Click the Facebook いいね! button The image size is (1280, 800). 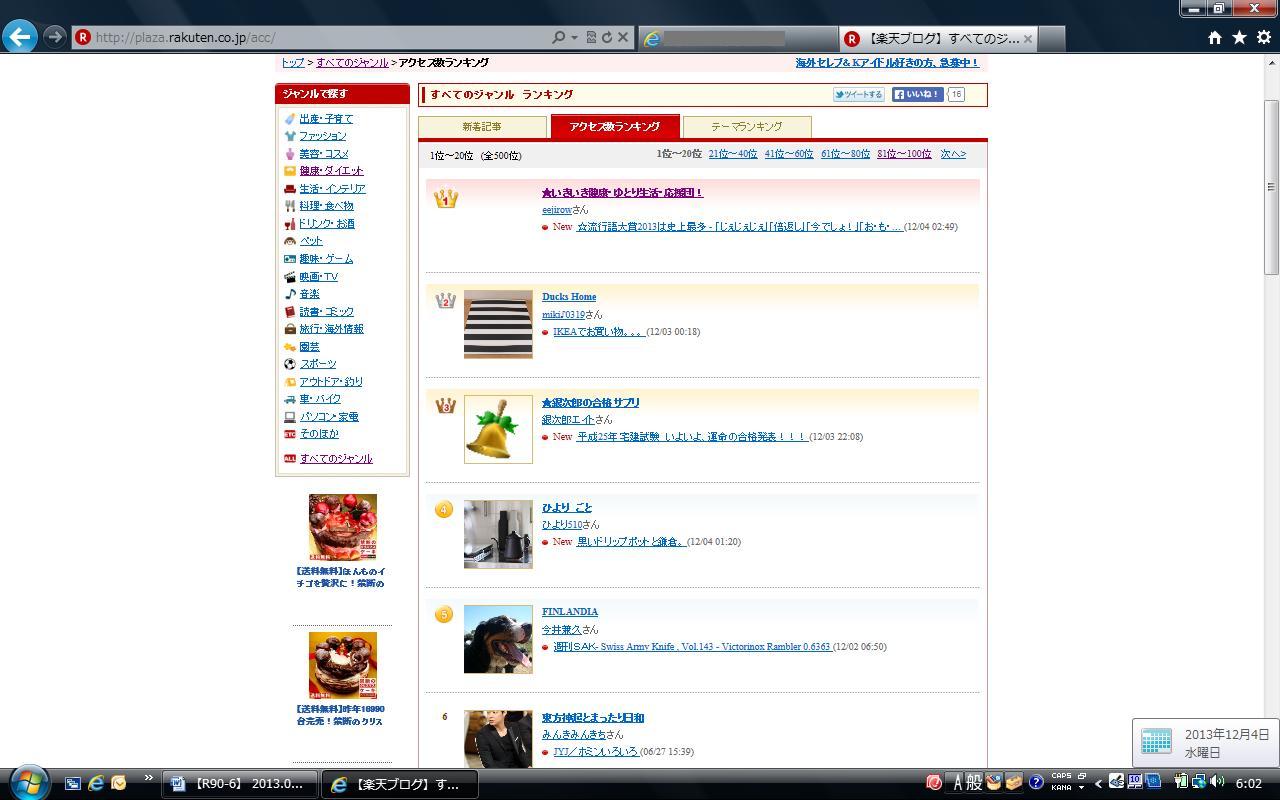917,95
